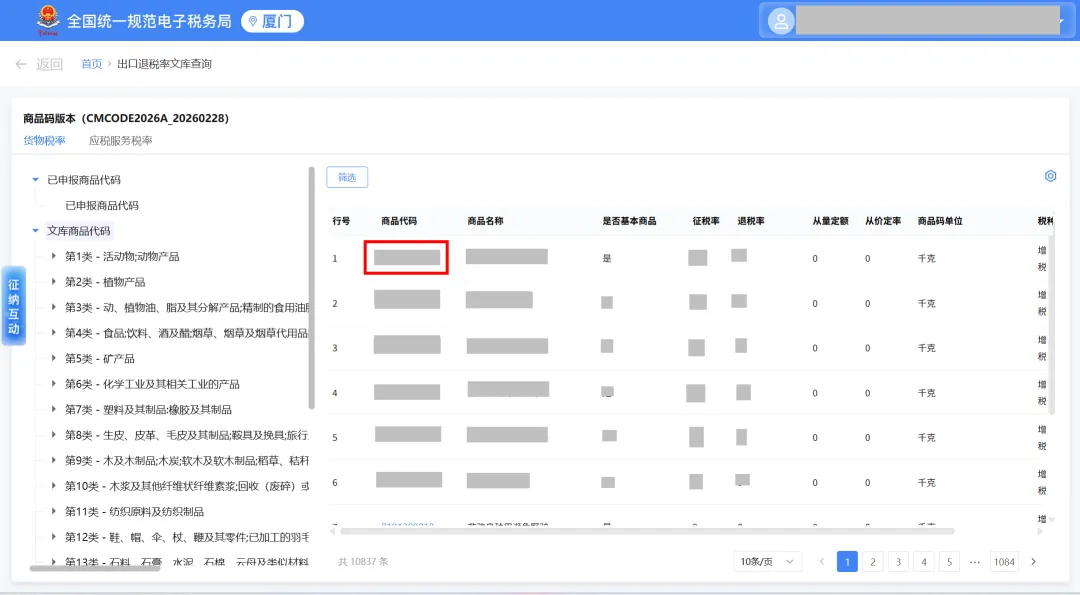Image resolution: width=1080 pixels, height=595 pixels.
Task: Click 商品名称 column header
Action: pos(485,221)
